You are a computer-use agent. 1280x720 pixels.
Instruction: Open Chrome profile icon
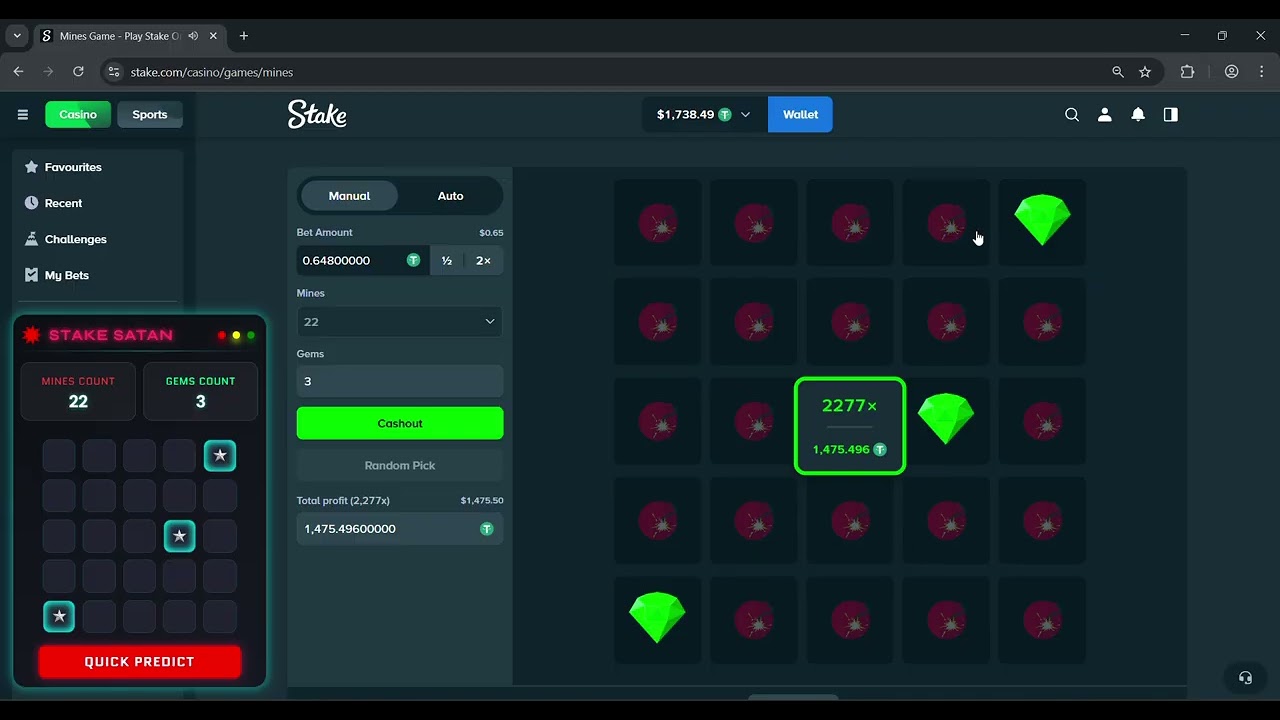1231,72
